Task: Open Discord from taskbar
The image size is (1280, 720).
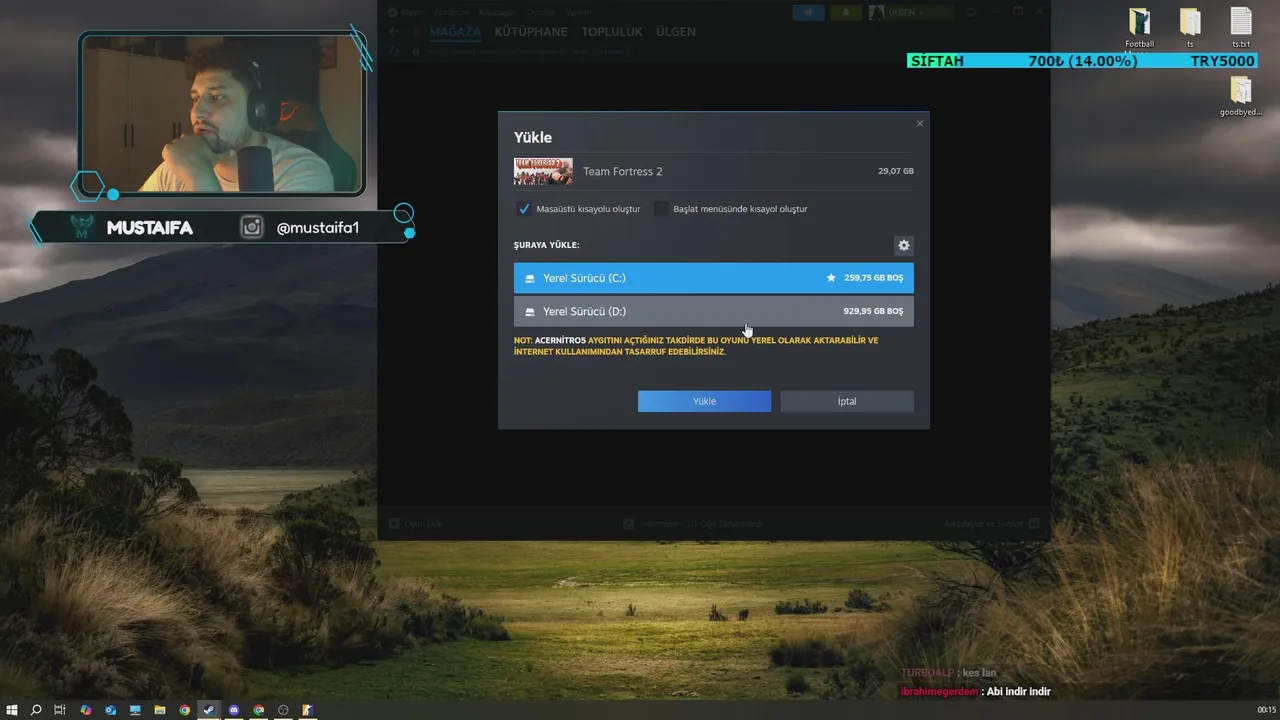Action: (x=234, y=710)
